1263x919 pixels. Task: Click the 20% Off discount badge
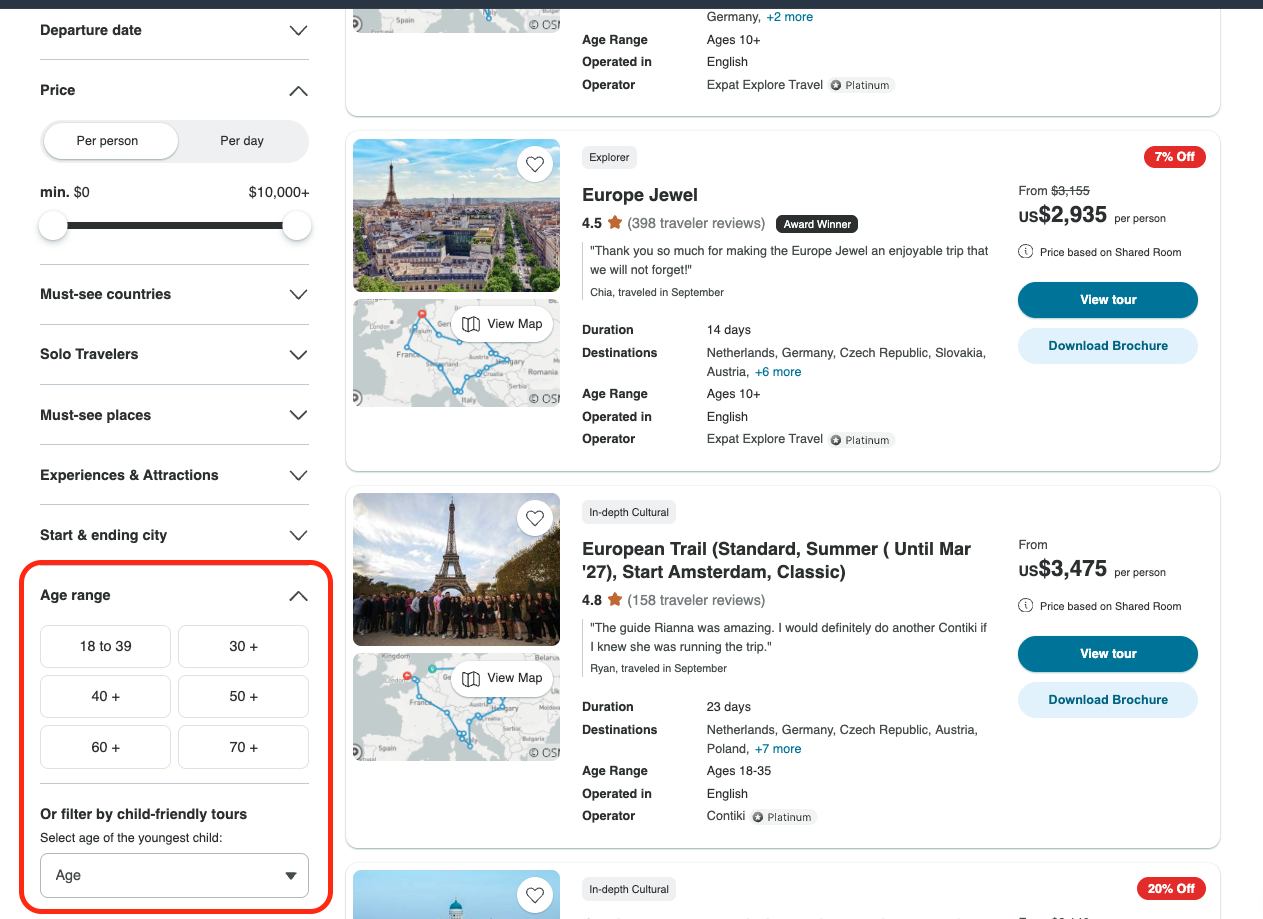point(1171,888)
